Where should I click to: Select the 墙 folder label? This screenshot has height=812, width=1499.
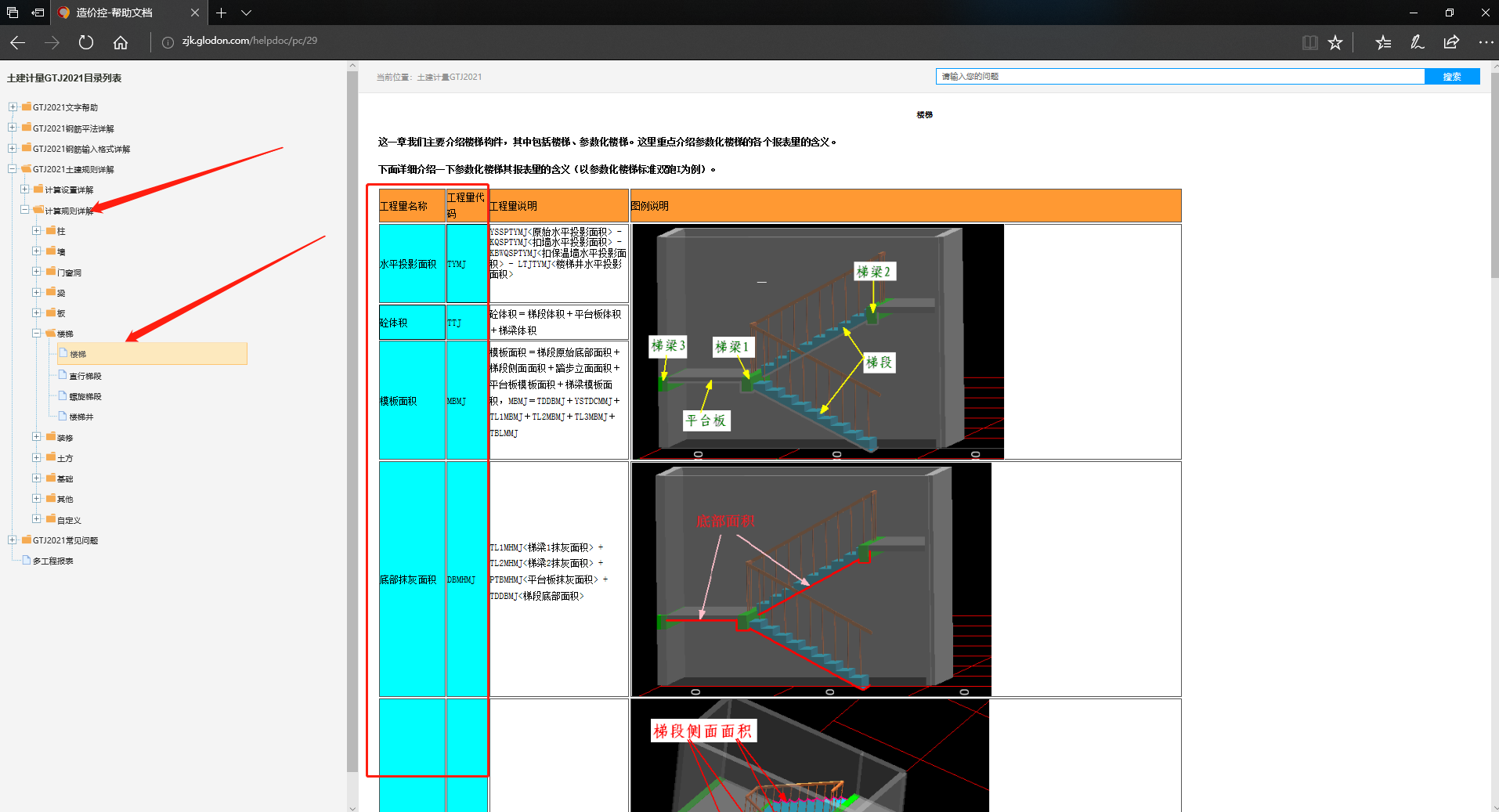click(x=61, y=251)
